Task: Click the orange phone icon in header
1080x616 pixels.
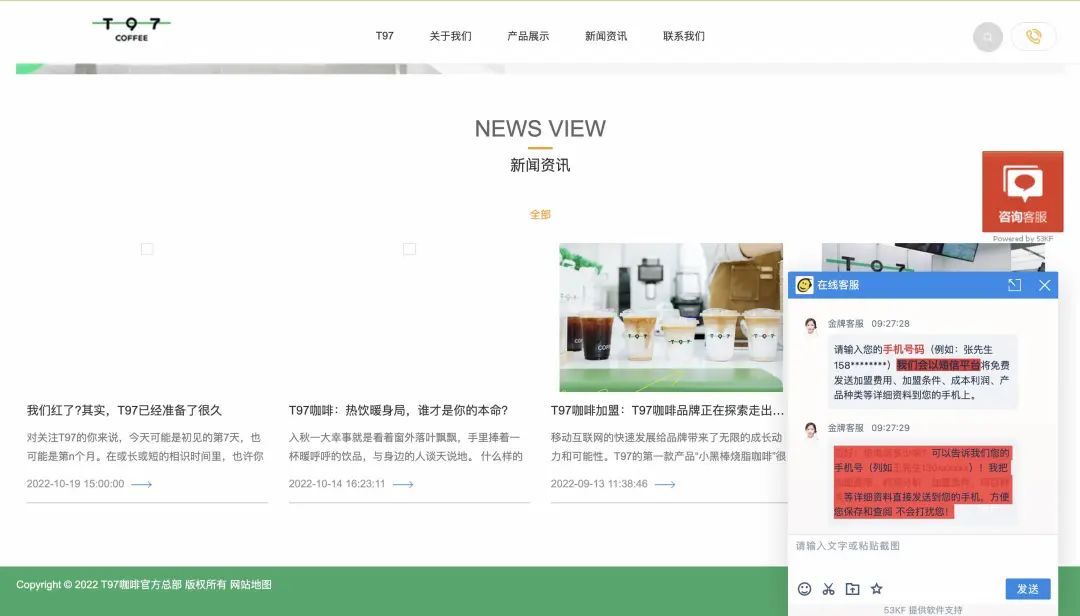Action: pos(1033,37)
